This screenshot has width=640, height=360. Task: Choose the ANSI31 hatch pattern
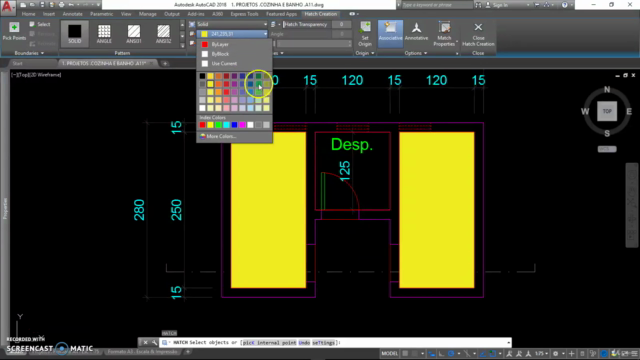click(x=134, y=34)
